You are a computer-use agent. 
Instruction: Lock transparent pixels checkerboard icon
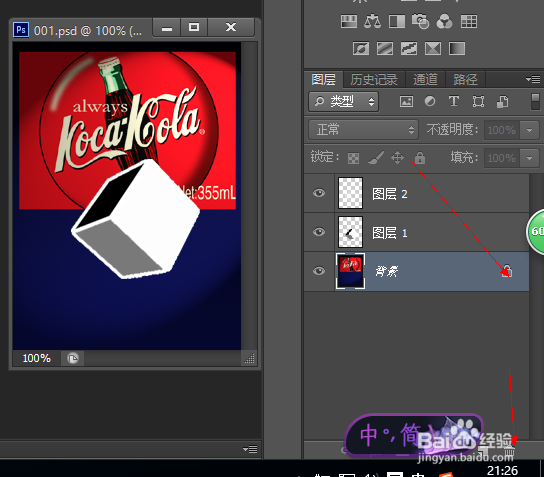tap(353, 158)
